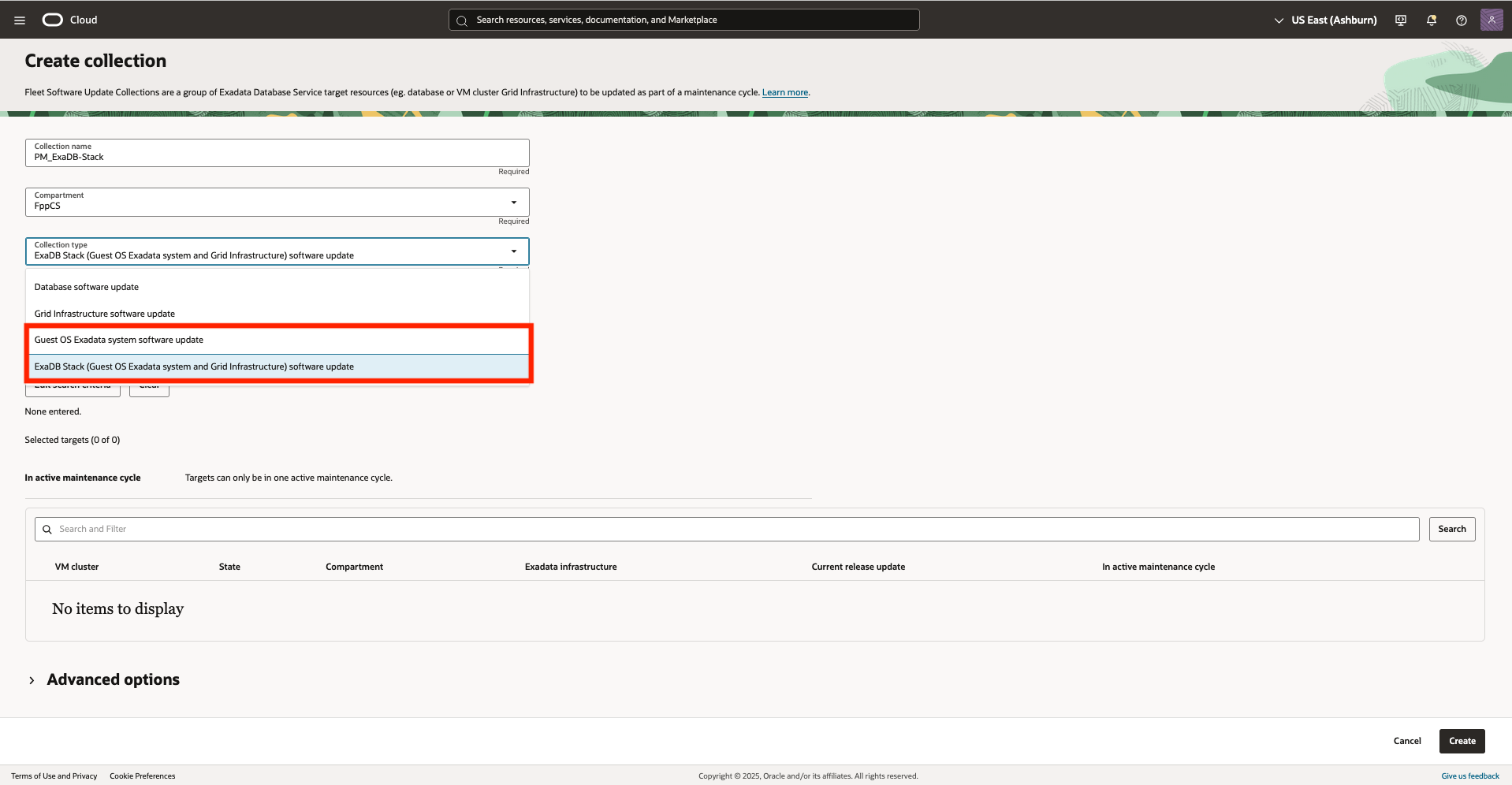Click the magnifier icon in Search and Filter
1512x785 pixels.
[47, 530]
